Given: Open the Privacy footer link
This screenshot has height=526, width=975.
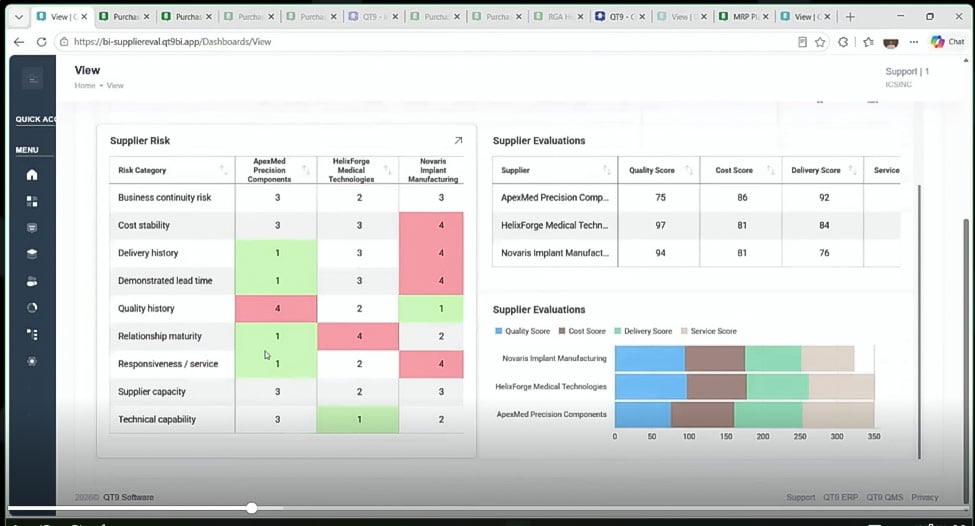Looking at the screenshot, I should click(925, 497).
